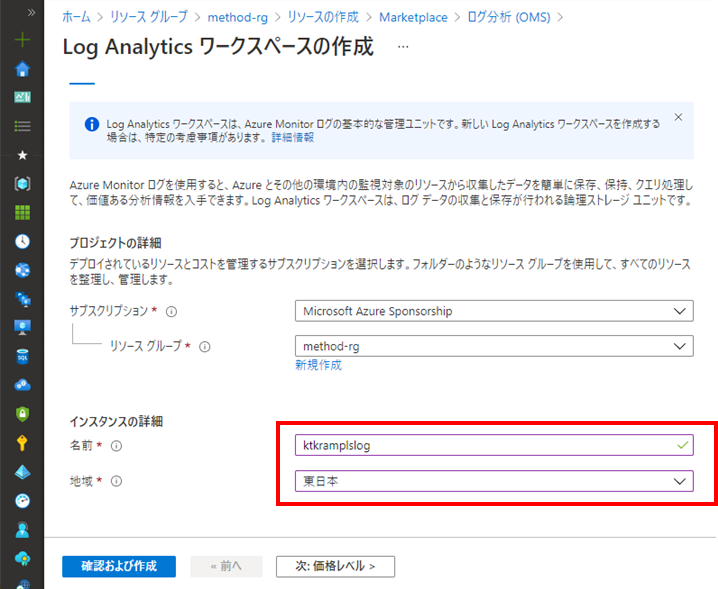Open the リソース グループ dropdown

(494, 346)
